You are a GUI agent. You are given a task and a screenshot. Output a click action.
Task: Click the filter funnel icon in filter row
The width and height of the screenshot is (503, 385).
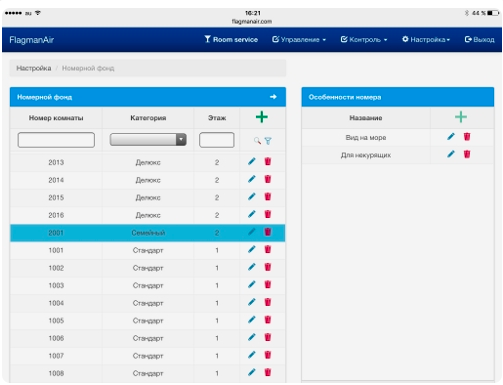click(x=268, y=141)
